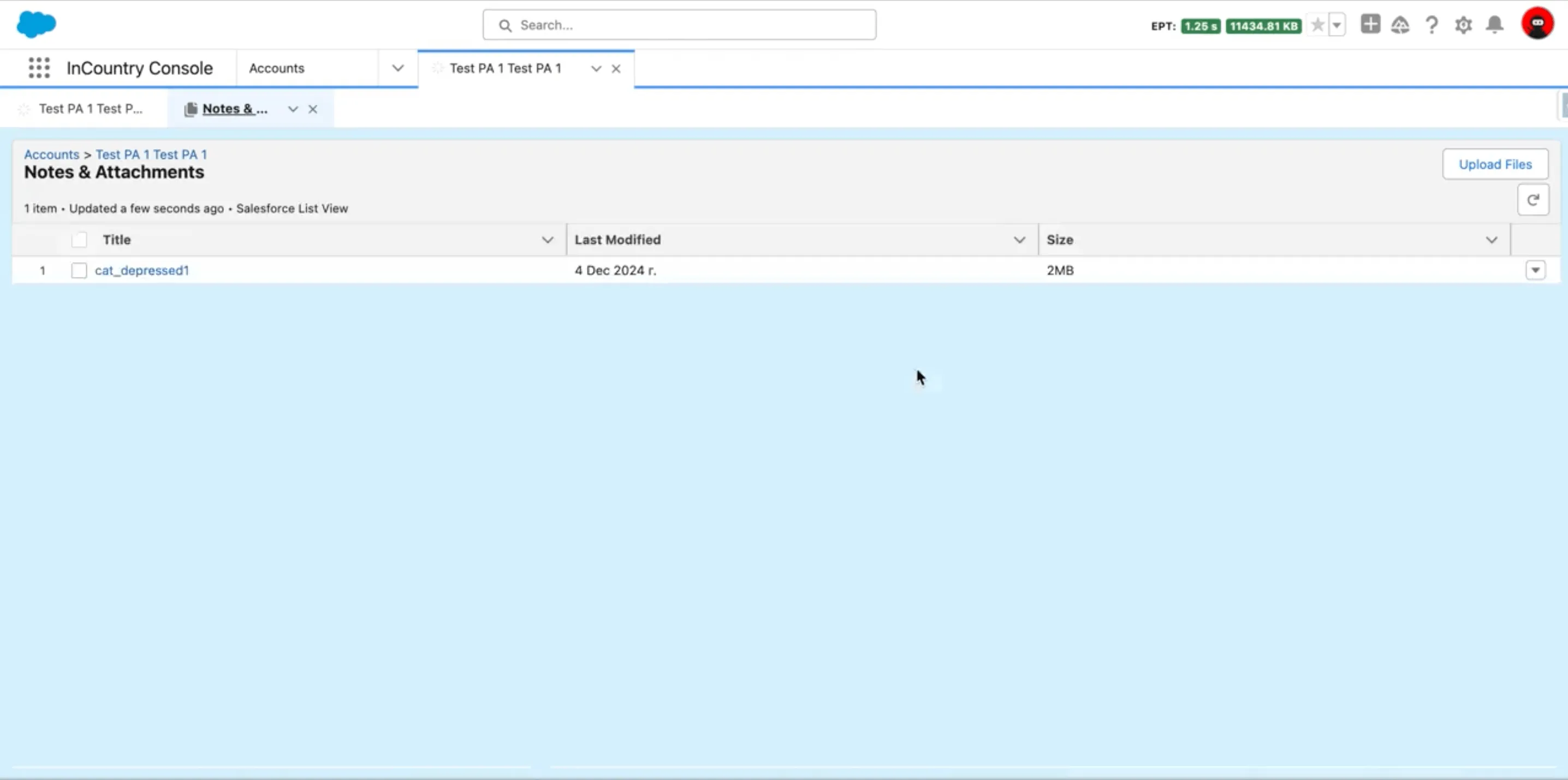
Task: Open the favorites list dropdown arrow
Action: 1337,25
